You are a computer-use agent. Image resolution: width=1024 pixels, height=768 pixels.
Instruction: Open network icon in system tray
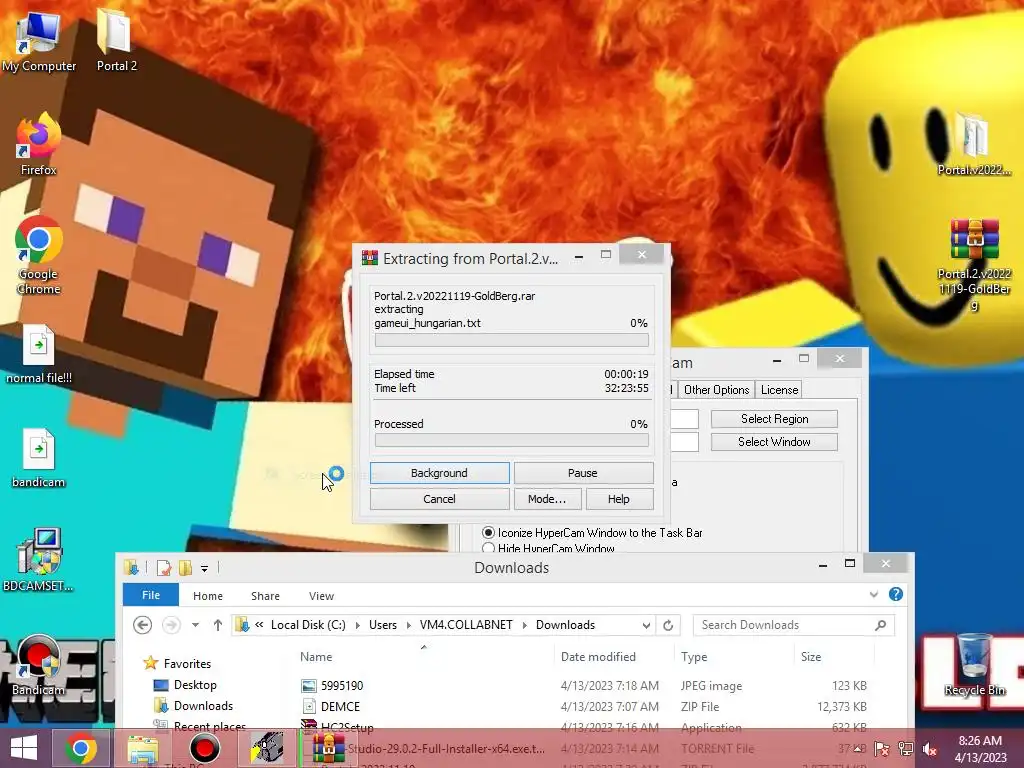tap(906, 749)
